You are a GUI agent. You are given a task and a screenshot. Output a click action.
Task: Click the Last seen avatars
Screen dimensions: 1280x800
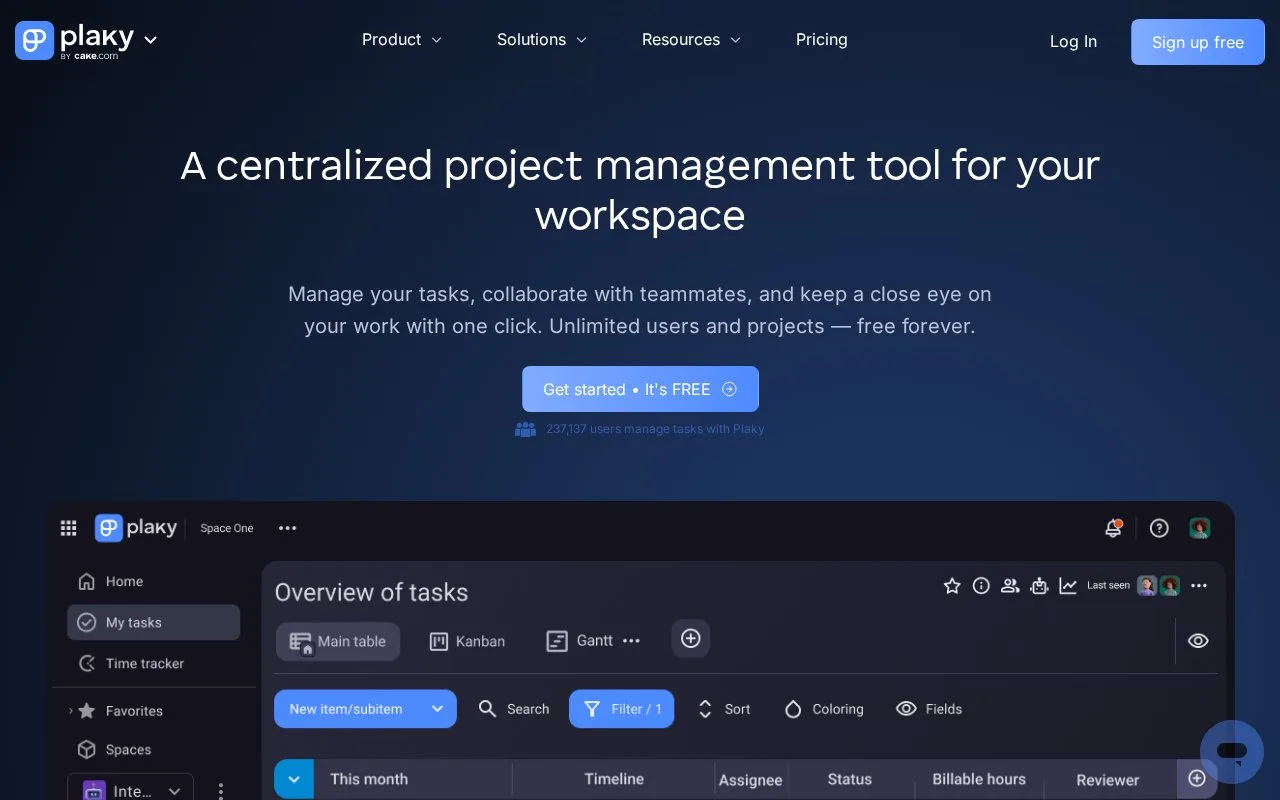click(1158, 586)
